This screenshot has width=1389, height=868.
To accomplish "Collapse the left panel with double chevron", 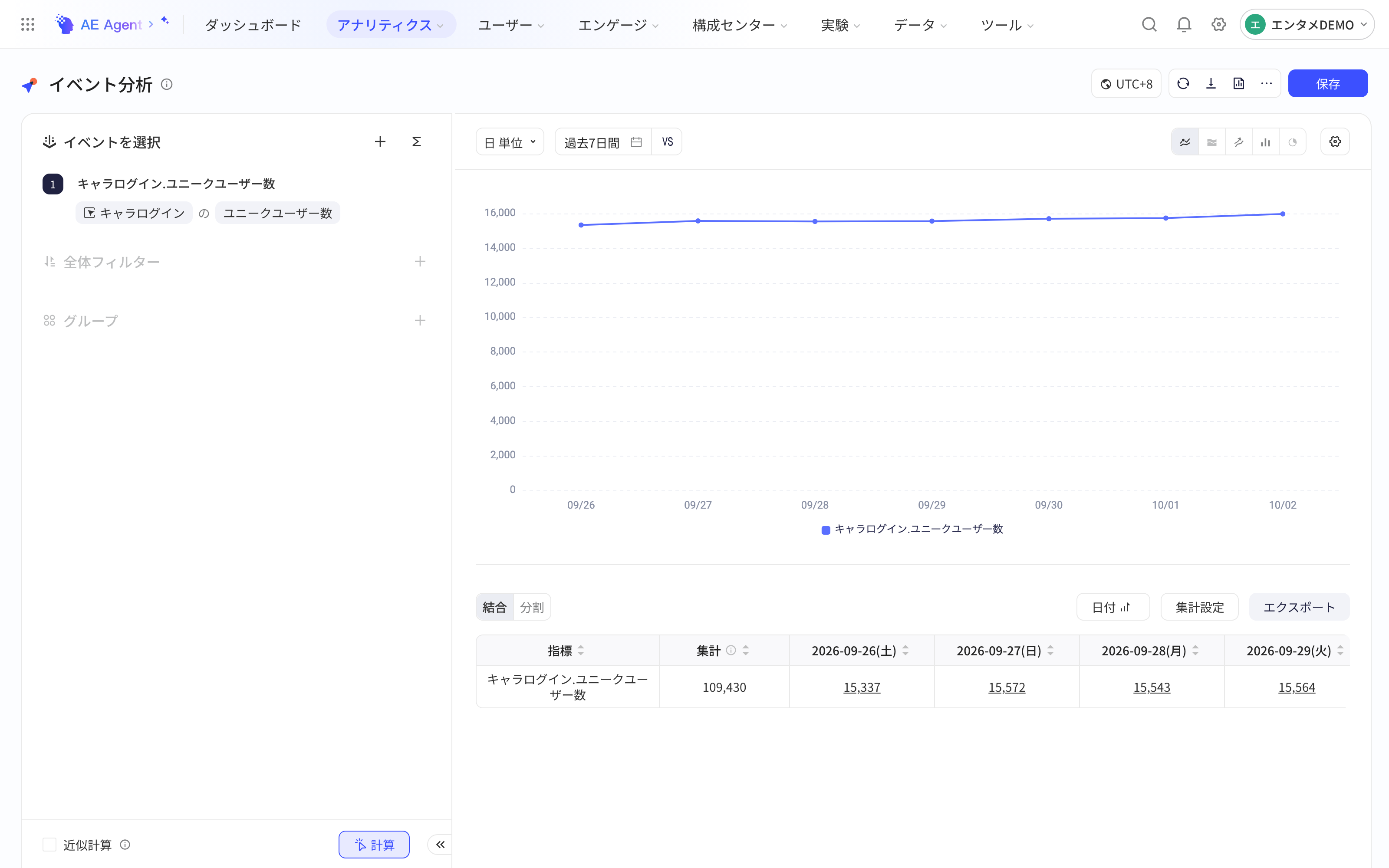I will pos(440,845).
